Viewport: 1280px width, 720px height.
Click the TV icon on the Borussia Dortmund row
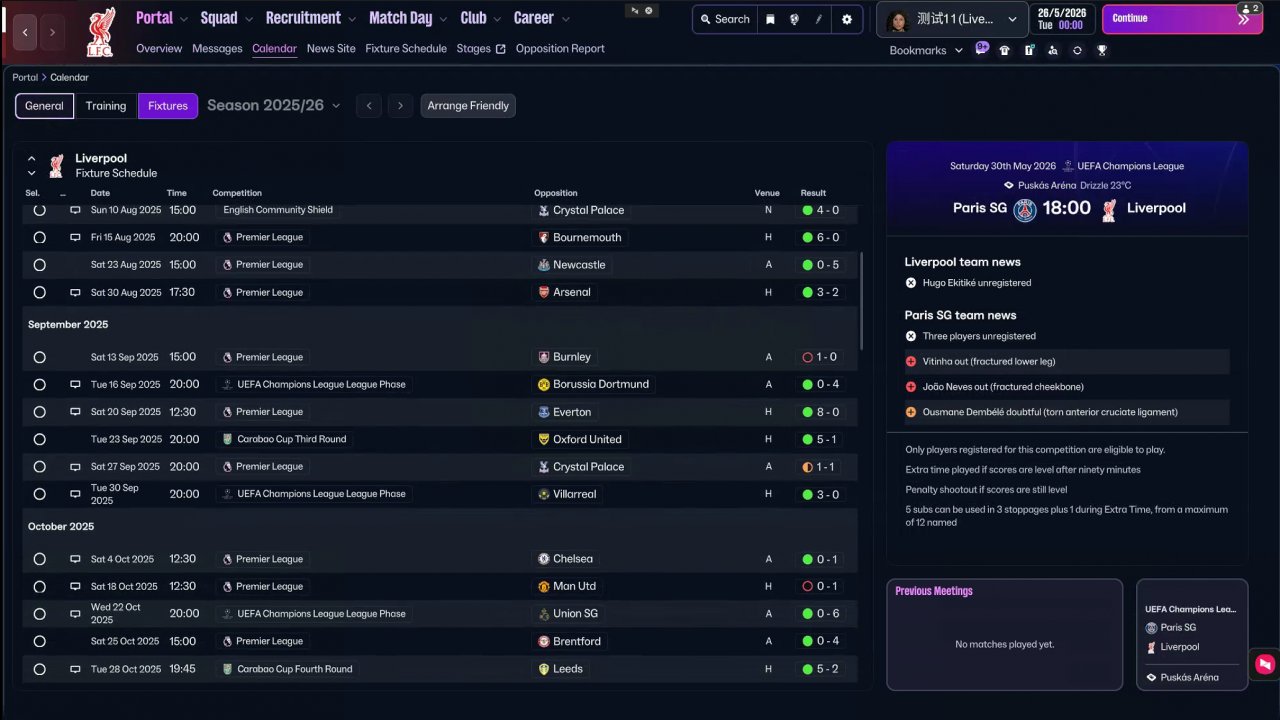(75, 384)
